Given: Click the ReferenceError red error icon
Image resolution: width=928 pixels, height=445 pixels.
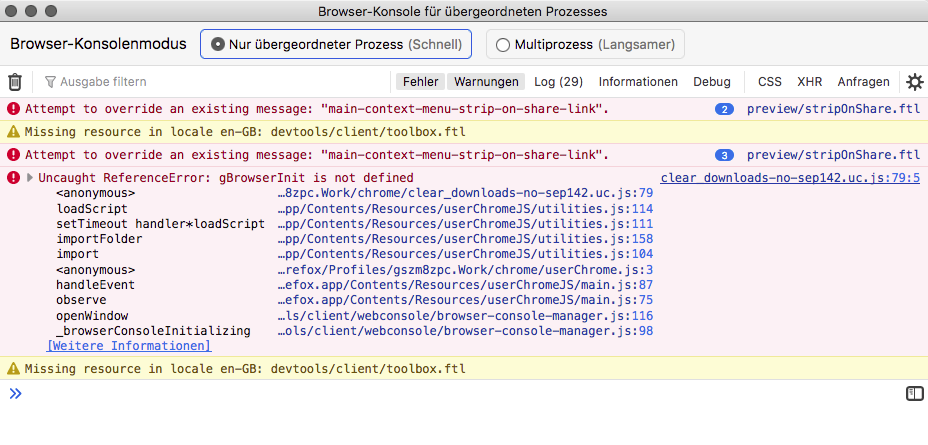Looking at the screenshot, I should click(13, 178).
